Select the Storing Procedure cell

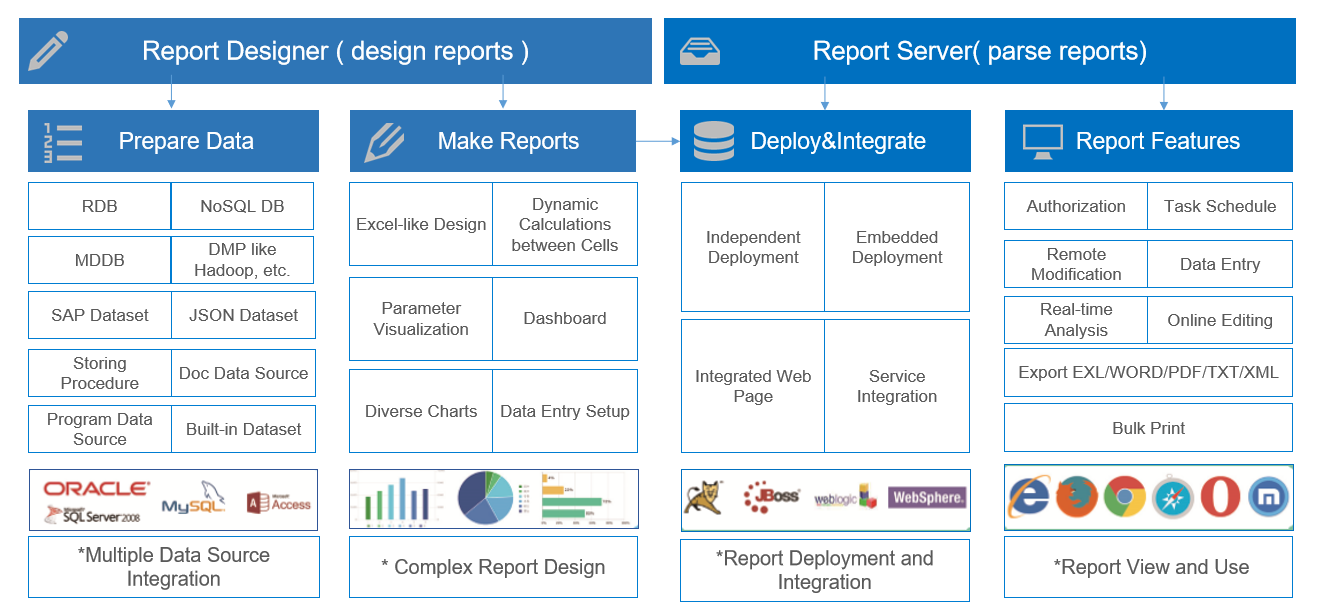pyautogui.click(x=100, y=373)
